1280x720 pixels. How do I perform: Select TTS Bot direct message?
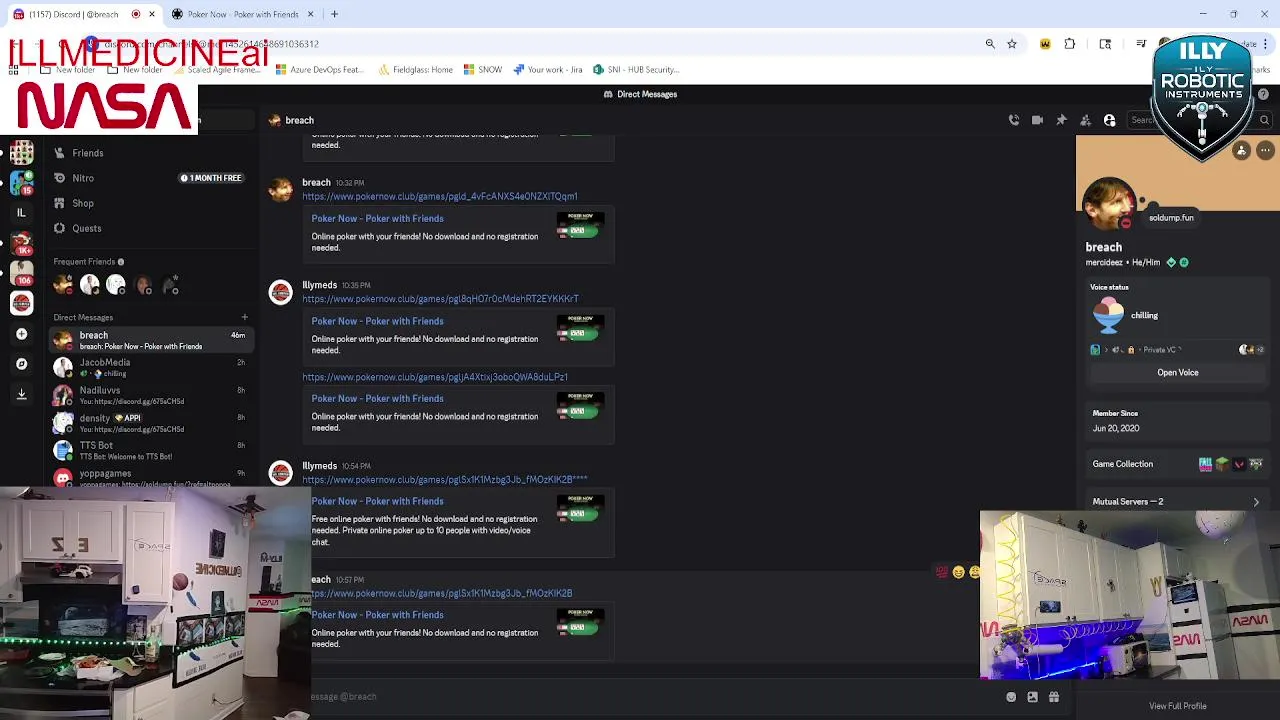point(151,450)
